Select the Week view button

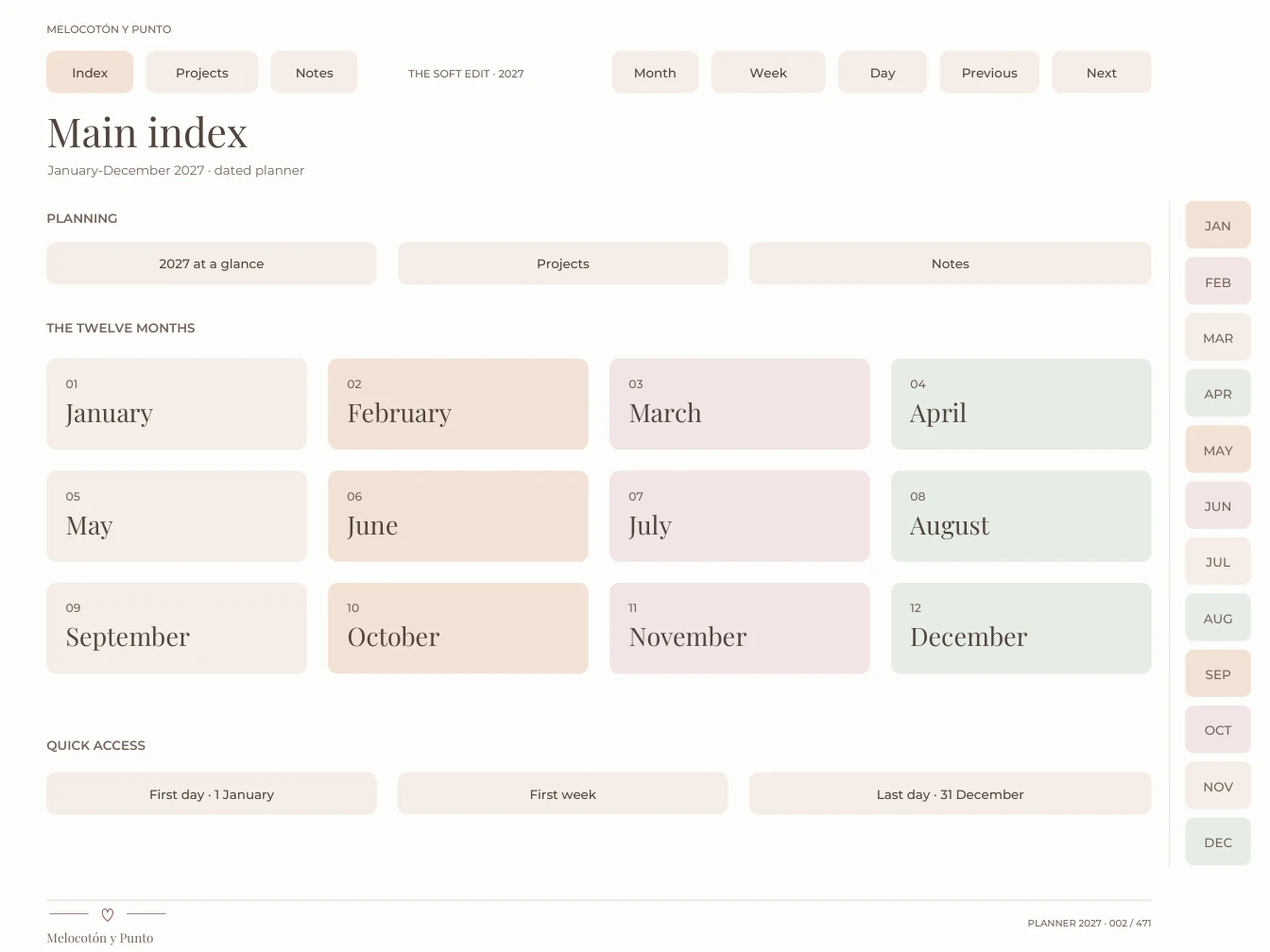tap(768, 73)
